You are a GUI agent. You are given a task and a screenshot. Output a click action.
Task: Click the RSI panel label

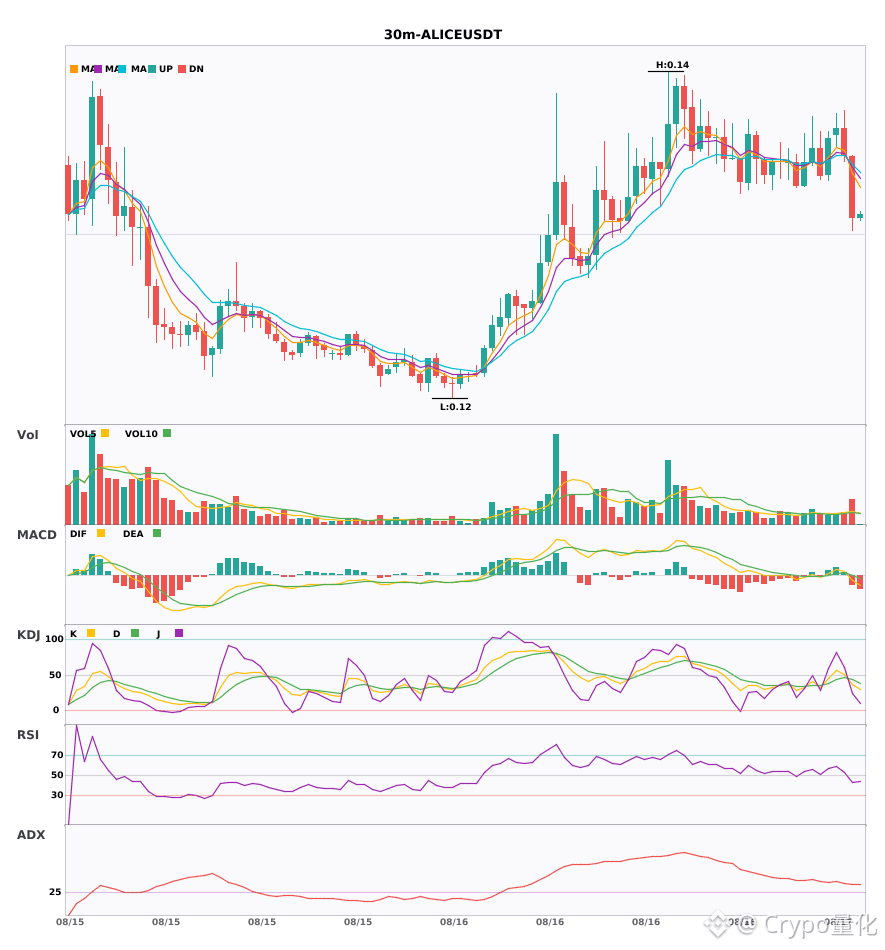tap(28, 735)
